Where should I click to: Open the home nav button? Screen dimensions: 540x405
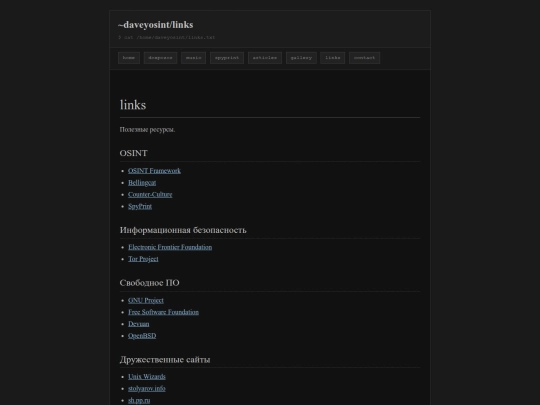pyautogui.click(x=129, y=58)
